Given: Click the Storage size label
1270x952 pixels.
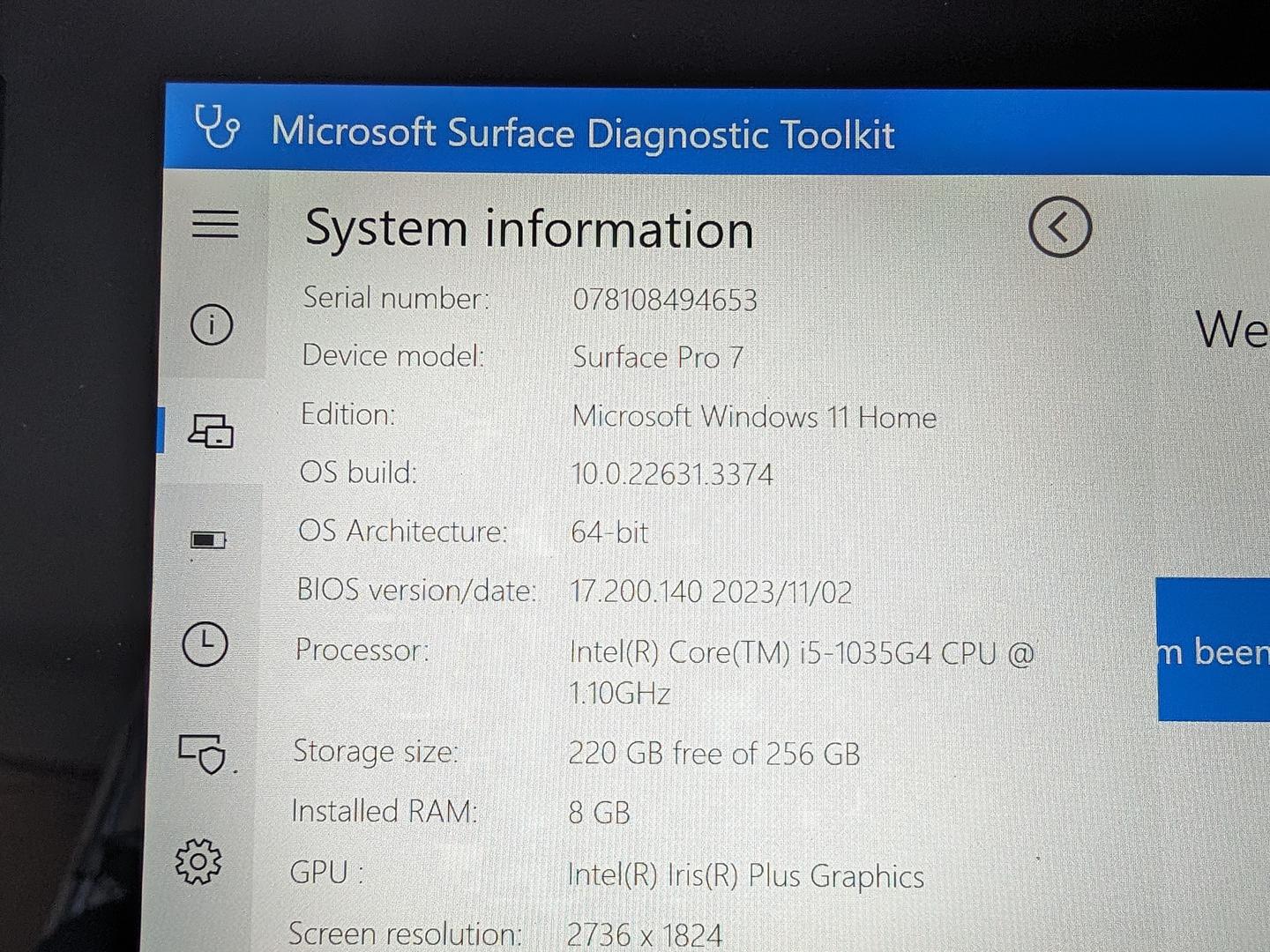Looking at the screenshot, I should pyautogui.click(x=376, y=752).
